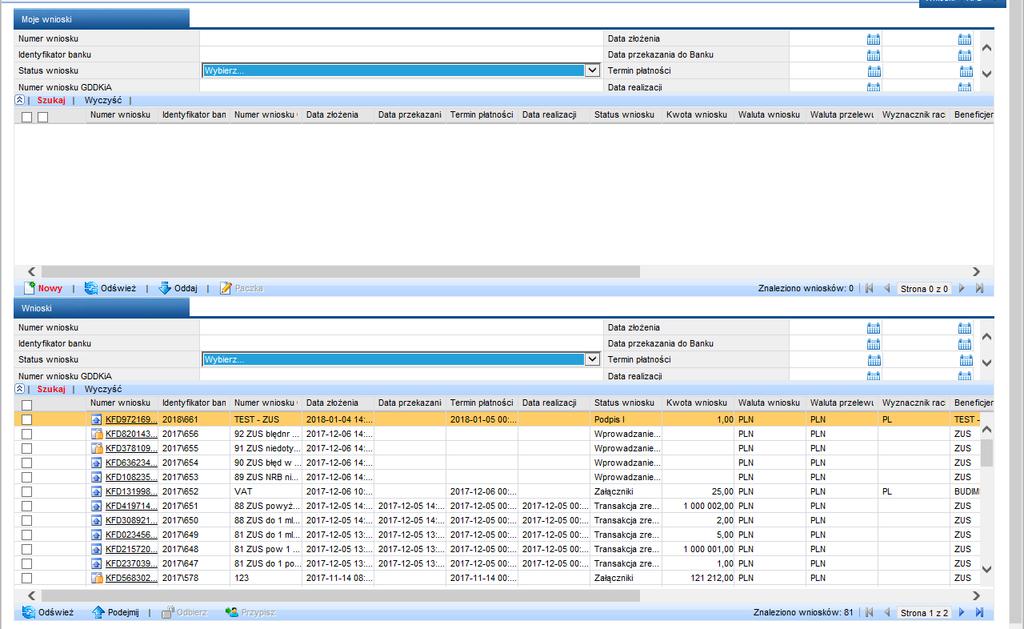
Task: Open first calendar for Data złożenia in Wnioski panel
Action: 873,328
